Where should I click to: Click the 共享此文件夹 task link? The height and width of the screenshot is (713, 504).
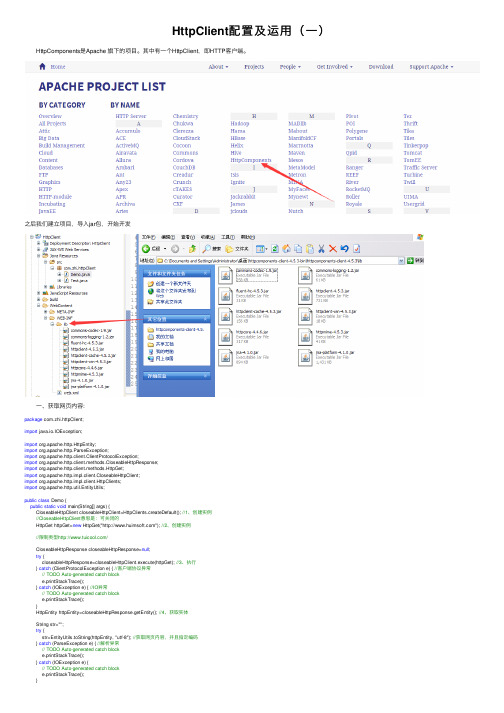pos(169,302)
